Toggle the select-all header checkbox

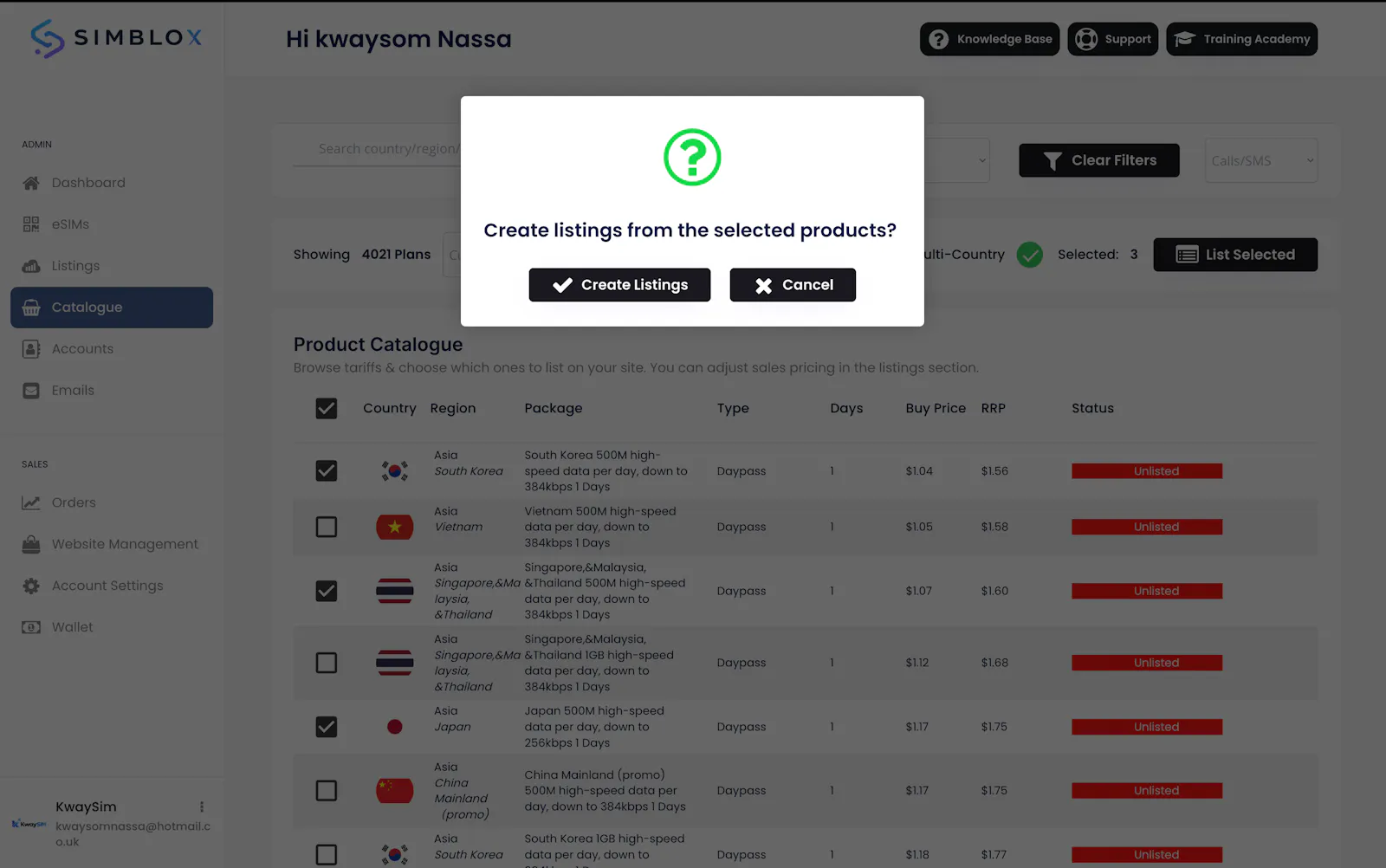click(x=327, y=408)
